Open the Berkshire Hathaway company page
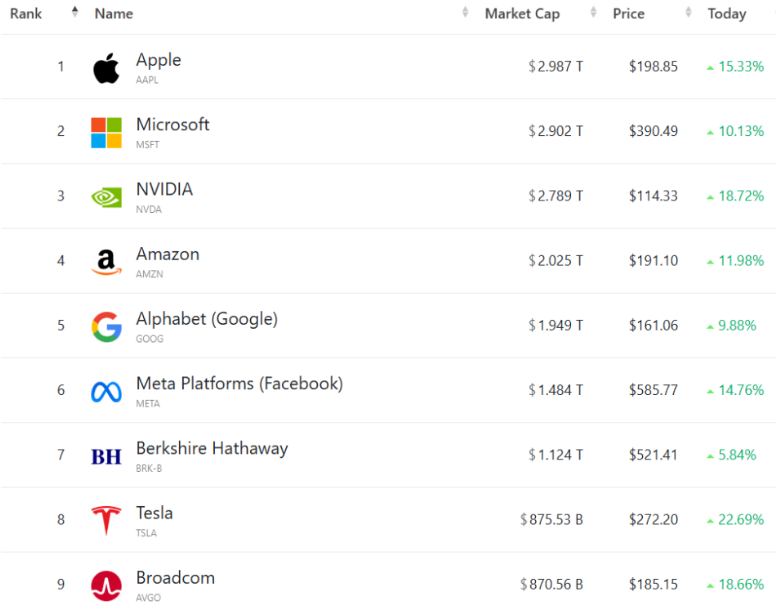 pos(212,449)
